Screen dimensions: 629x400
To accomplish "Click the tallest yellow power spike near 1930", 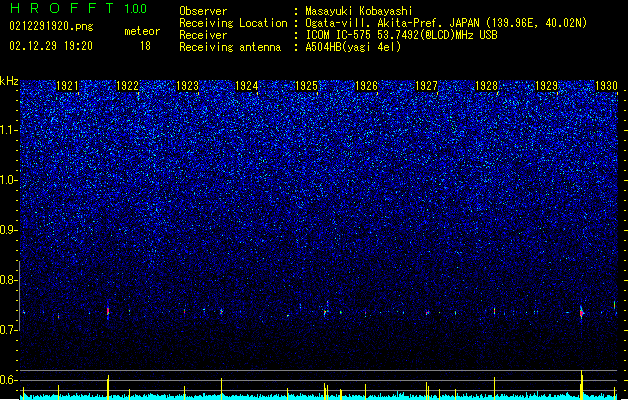I will (x=582, y=385).
